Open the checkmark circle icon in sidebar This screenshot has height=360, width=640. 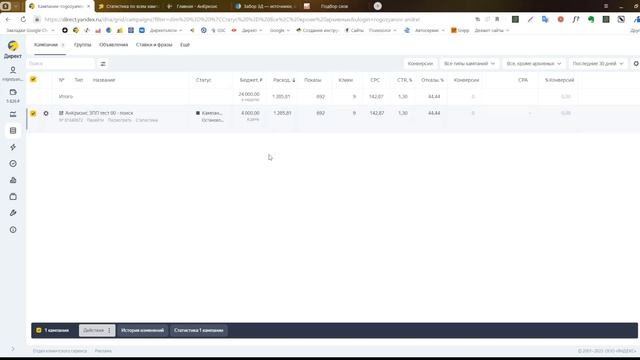click(13, 164)
